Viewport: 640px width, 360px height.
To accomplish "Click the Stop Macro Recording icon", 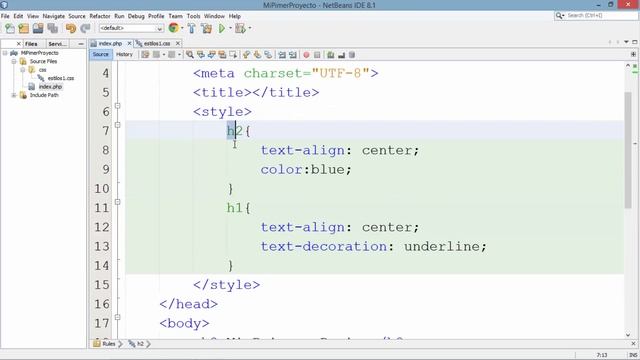I will (317, 55).
